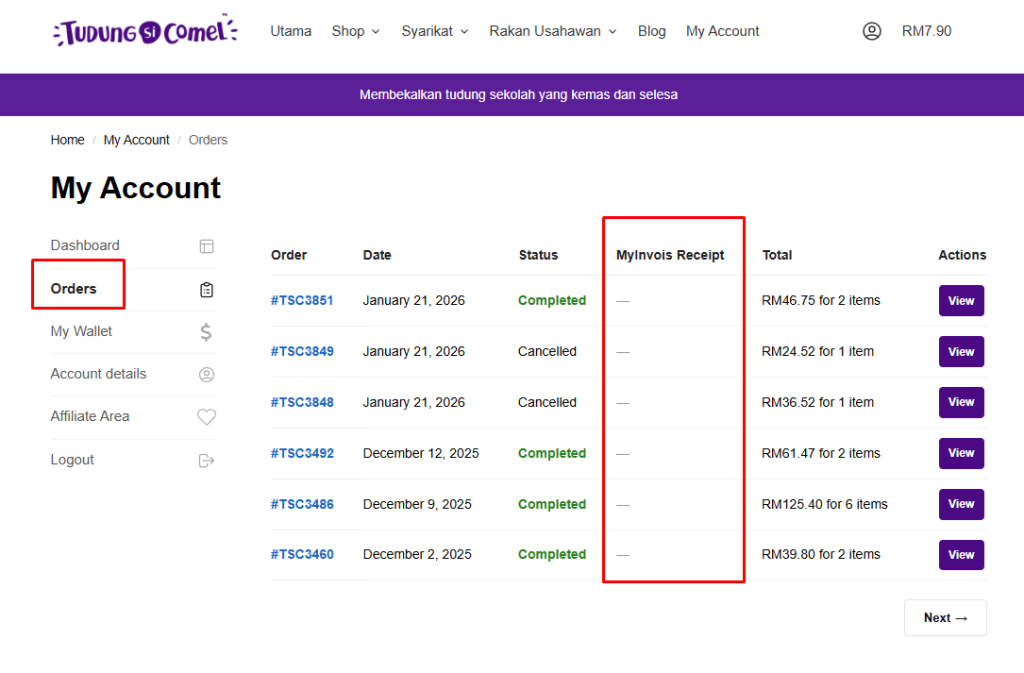
Task: View order #TSC3851 details button
Action: point(961,300)
